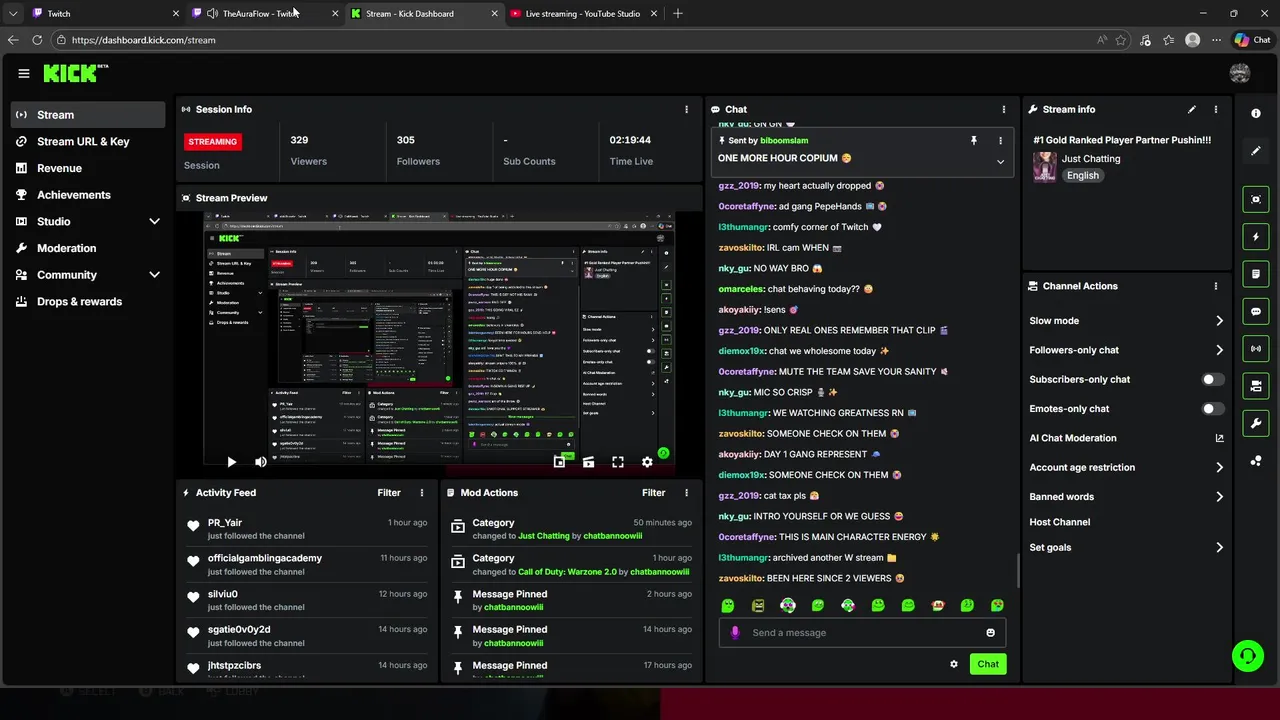Open browser tab search dropdown
Image resolution: width=1280 pixels, height=720 pixels.
pos(13,13)
